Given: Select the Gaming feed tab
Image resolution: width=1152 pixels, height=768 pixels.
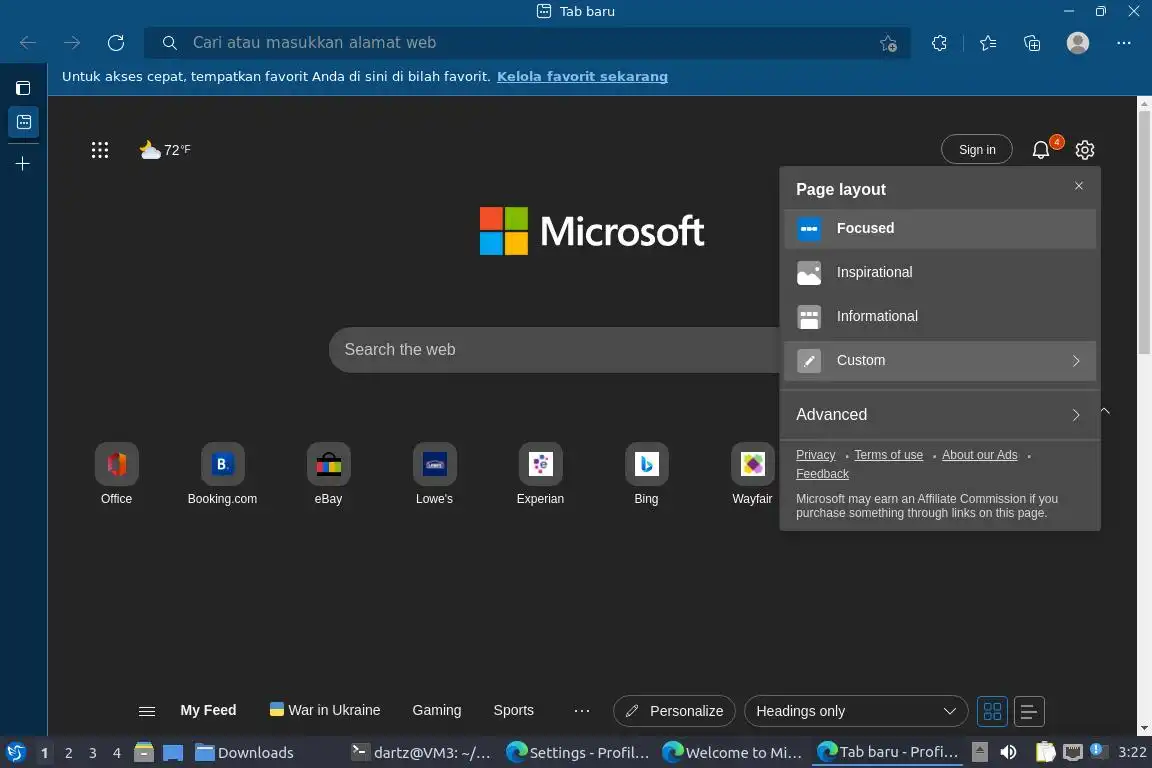Looking at the screenshot, I should [436, 710].
